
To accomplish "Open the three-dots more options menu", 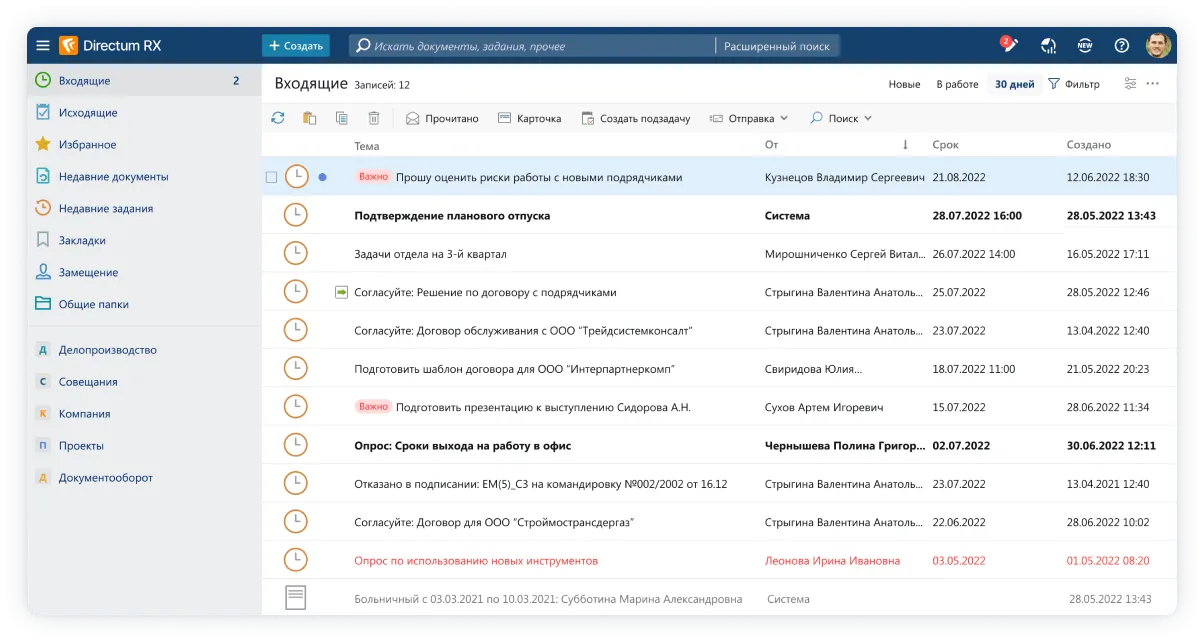I will coord(1153,84).
